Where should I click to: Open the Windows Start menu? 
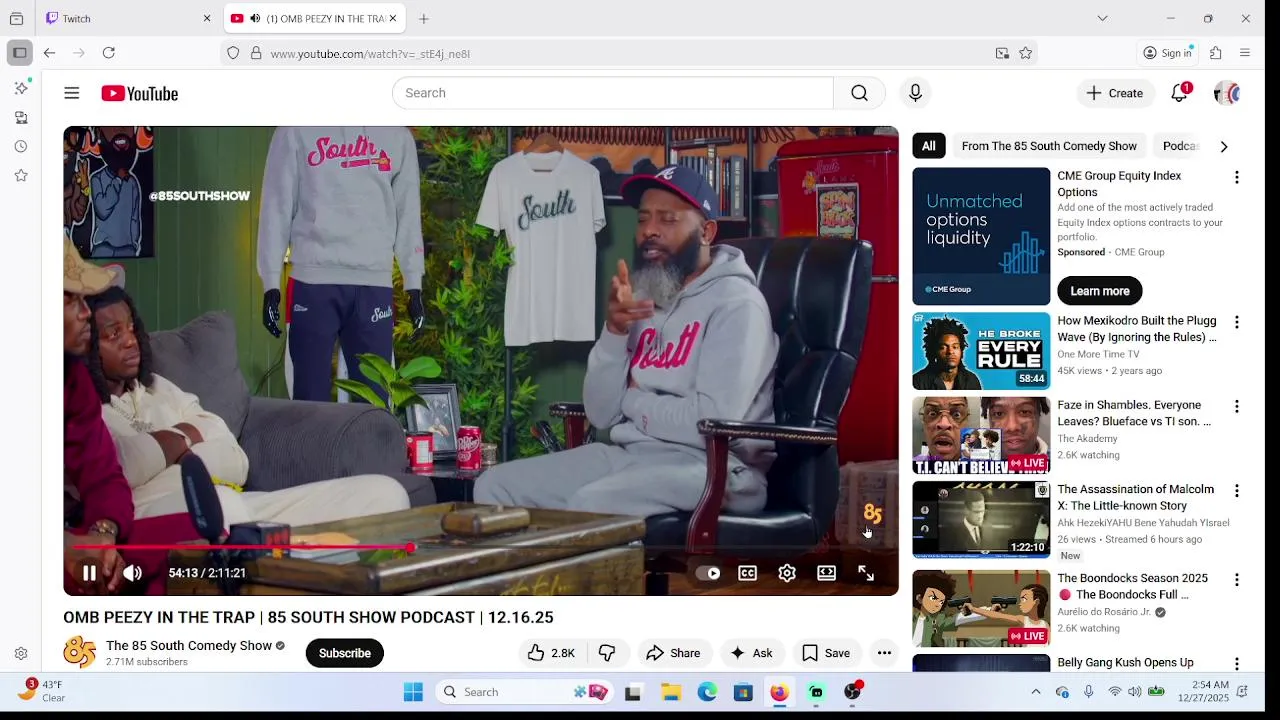(413, 692)
